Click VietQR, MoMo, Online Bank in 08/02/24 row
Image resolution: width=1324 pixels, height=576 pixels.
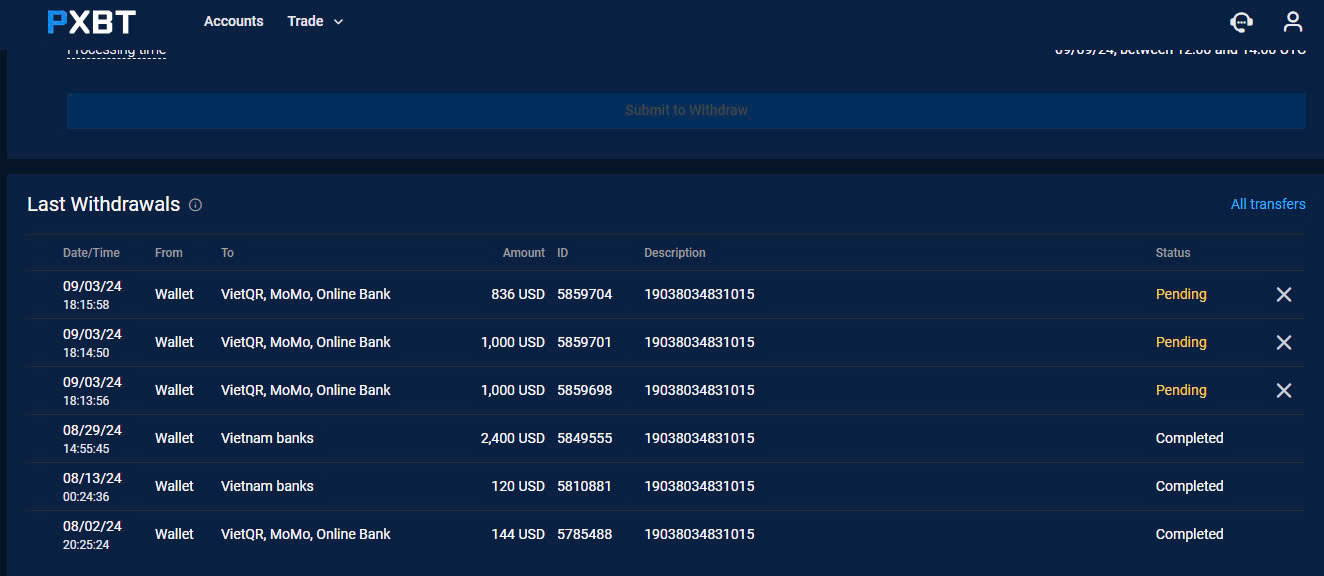point(306,534)
